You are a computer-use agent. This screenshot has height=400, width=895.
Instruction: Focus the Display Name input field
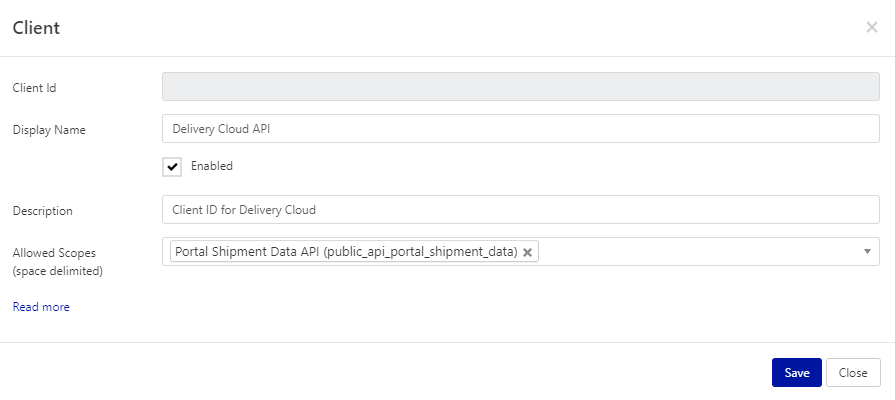[x=520, y=129]
